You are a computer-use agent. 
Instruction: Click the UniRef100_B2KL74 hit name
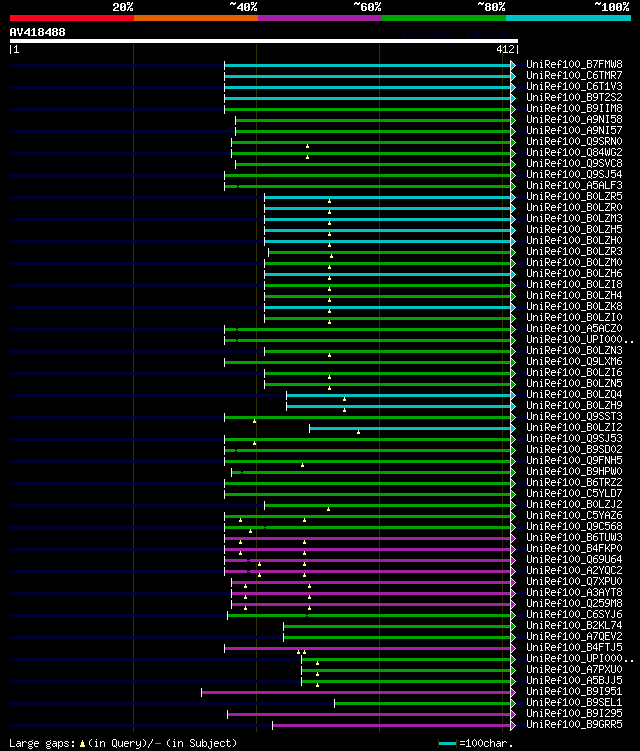[574, 626]
